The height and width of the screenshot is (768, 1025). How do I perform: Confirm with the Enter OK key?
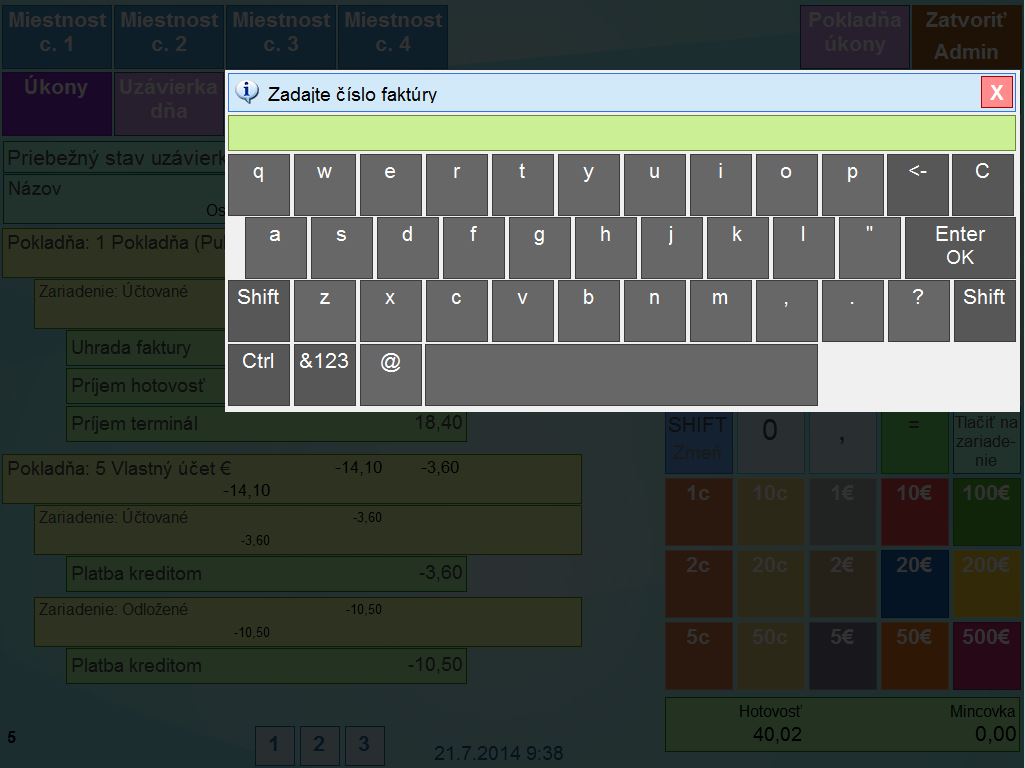pos(959,246)
